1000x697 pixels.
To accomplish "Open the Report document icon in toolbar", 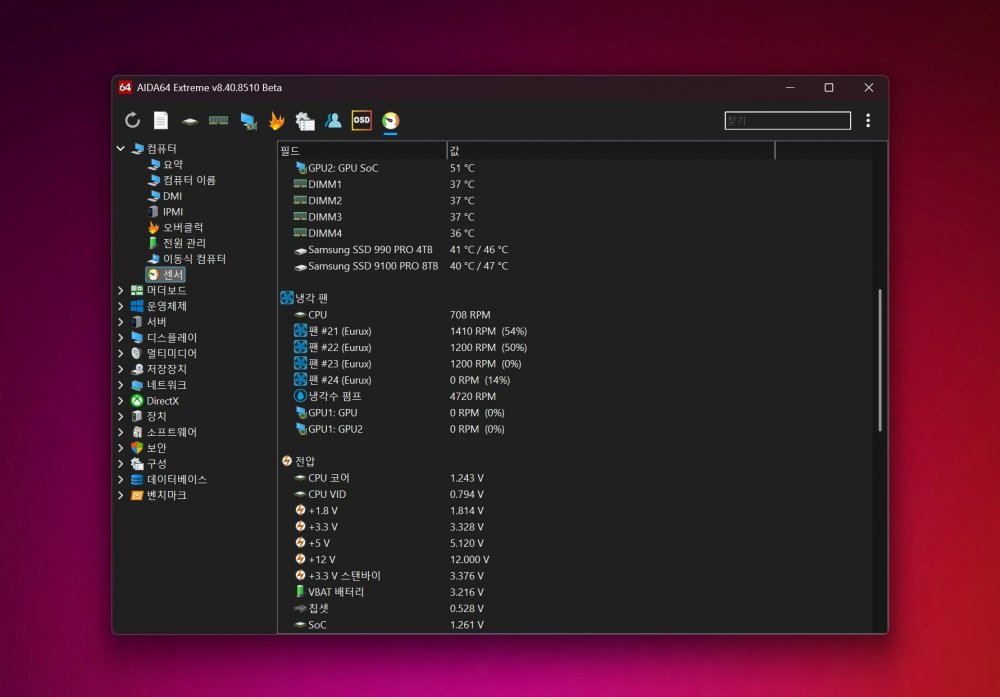I will [x=161, y=120].
